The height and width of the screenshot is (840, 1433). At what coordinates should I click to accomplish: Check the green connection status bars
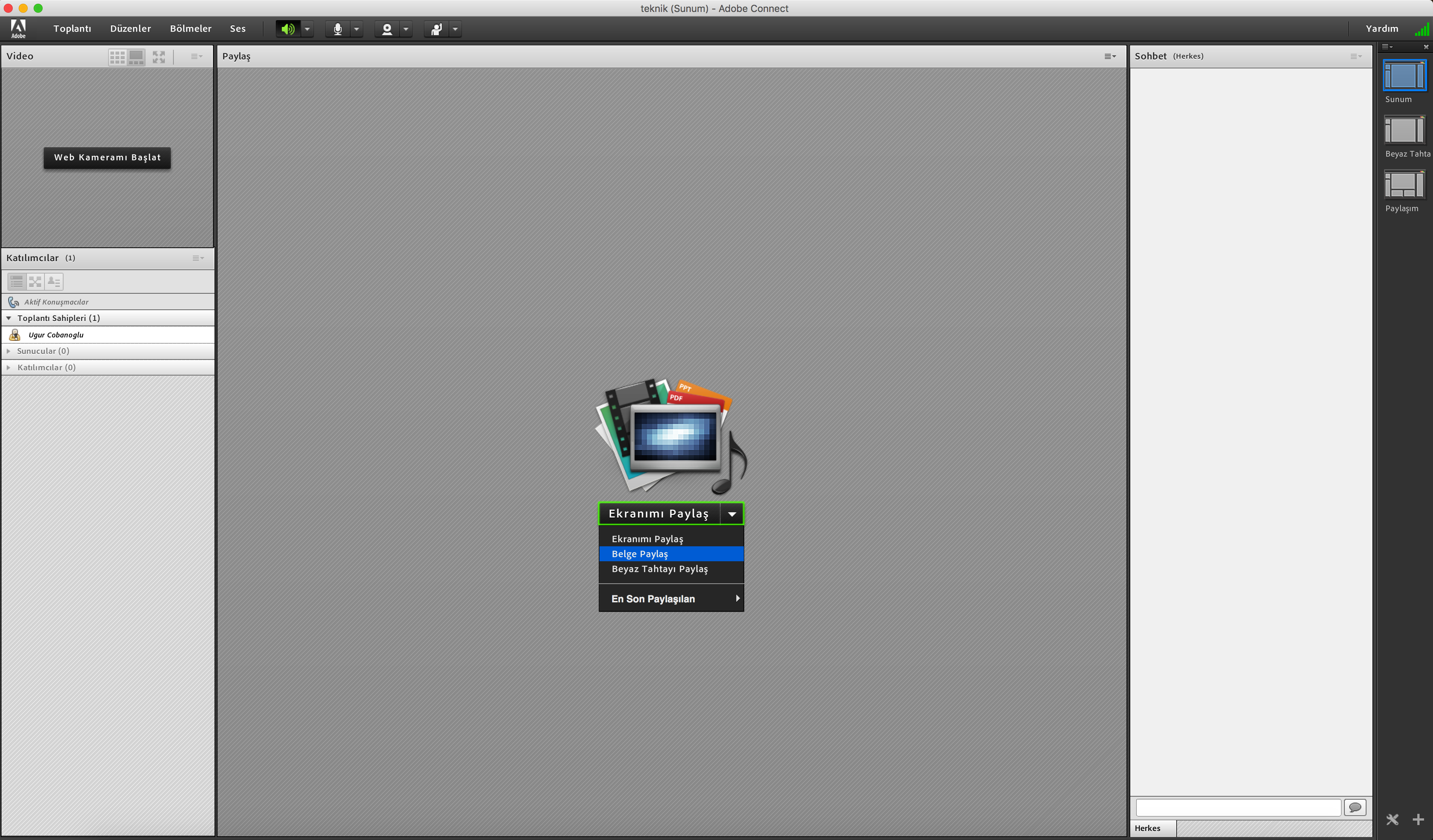(1422, 29)
